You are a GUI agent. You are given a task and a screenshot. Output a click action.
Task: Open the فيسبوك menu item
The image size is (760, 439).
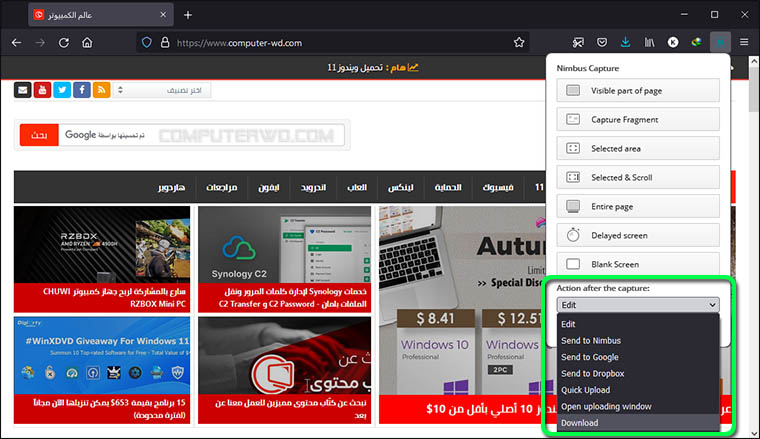pyautogui.click(x=498, y=187)
